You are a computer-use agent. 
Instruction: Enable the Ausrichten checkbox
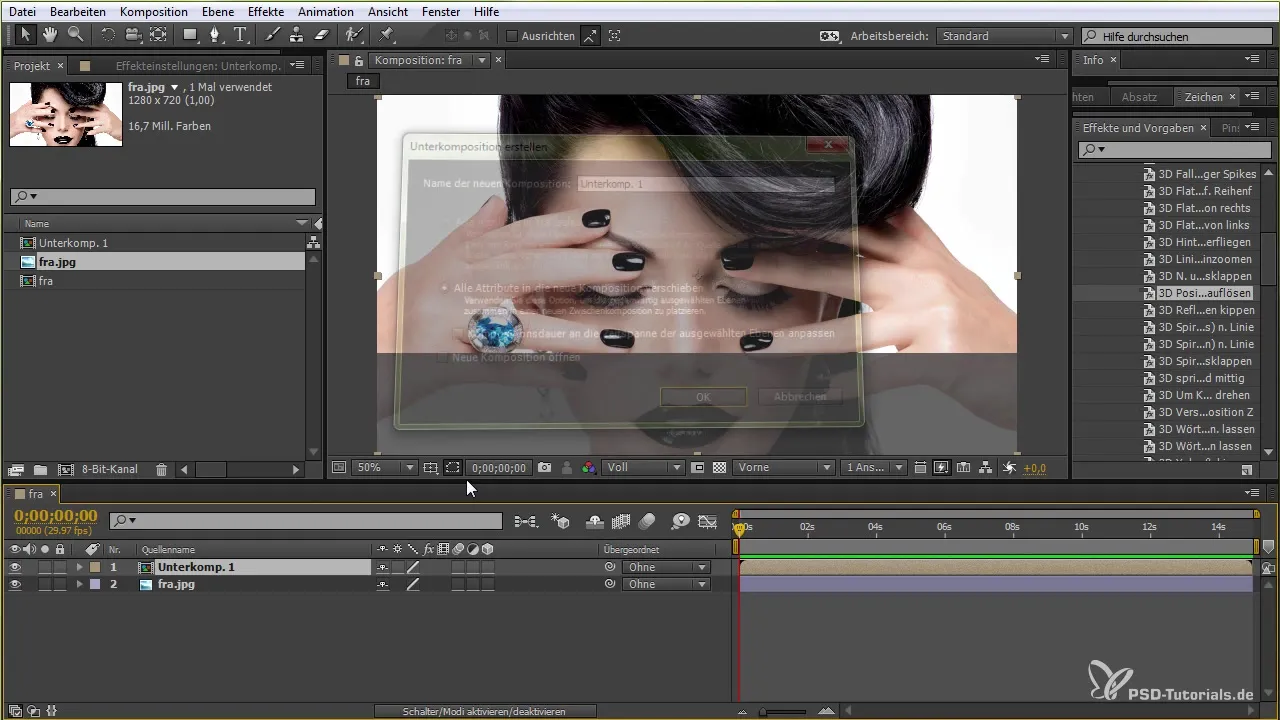(x=512, y=36)
